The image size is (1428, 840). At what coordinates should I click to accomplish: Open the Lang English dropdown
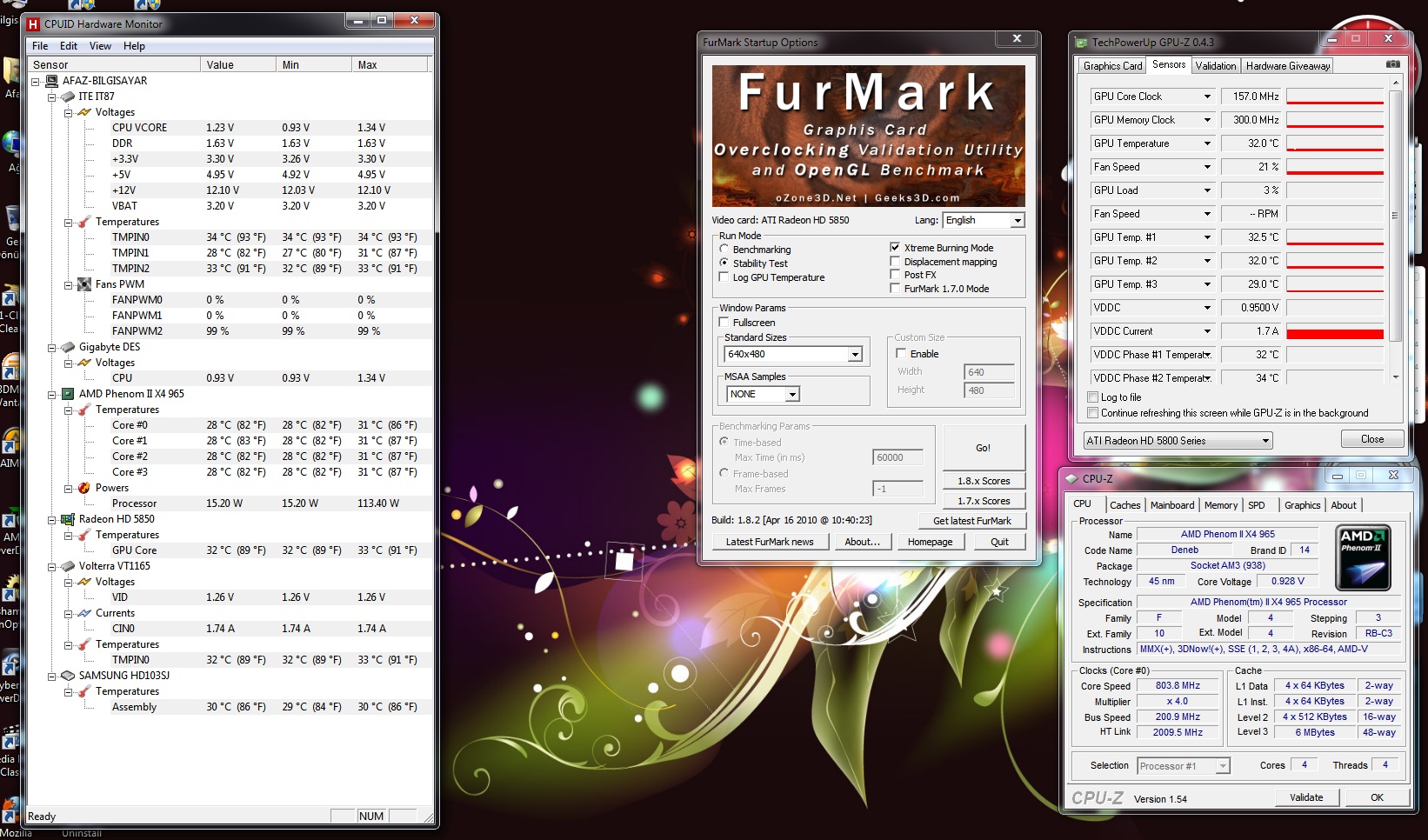tap(984, 221)
